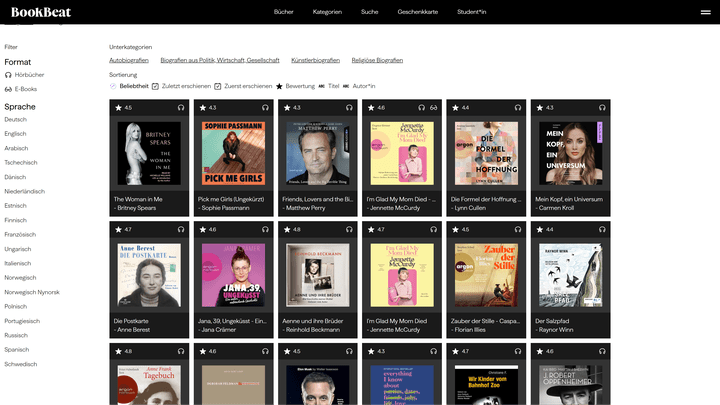
Task: Open the Autobiografien subcategory link
Action: tap(129, 60)
